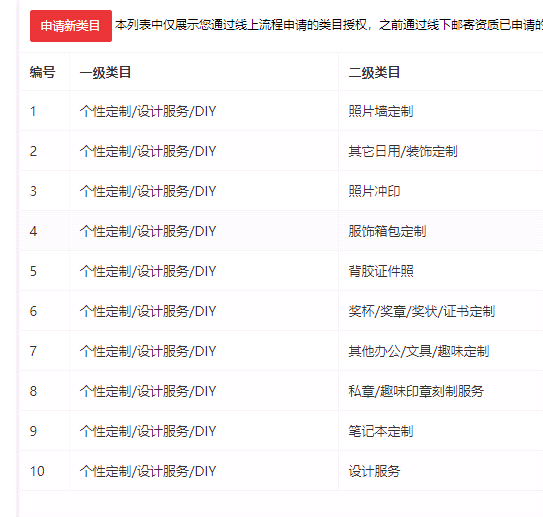
Task: Click the 照片墙定制 cell
Action: point(381,111)
